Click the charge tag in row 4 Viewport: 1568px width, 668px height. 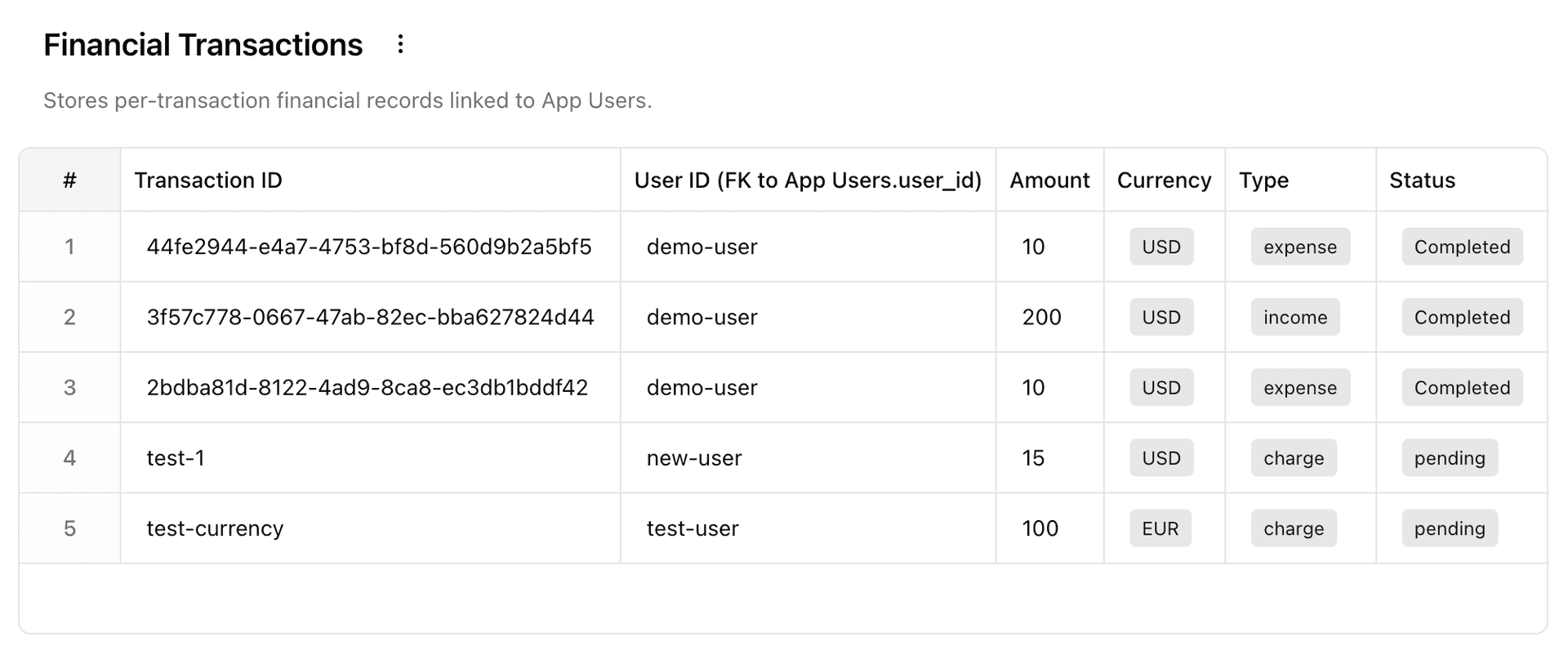click(x=1294, y=458)
